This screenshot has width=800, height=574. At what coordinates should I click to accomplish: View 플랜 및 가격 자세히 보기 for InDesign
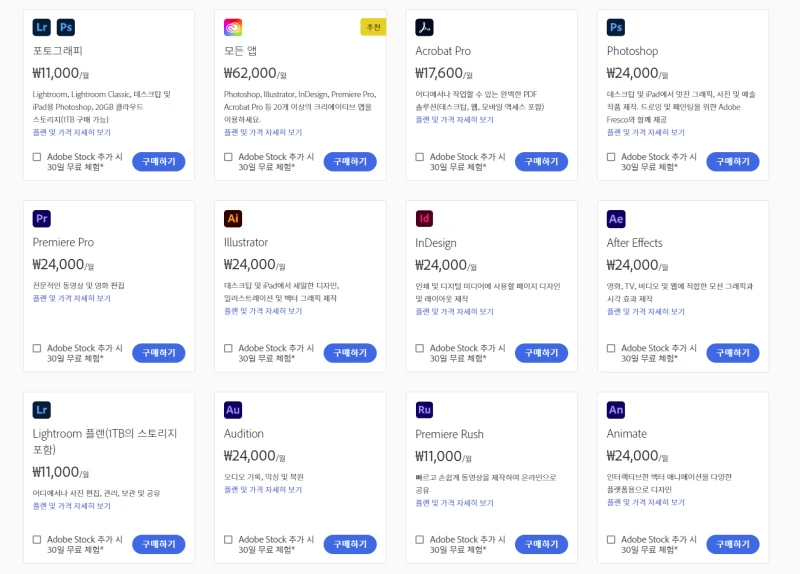[x=454, y=311]
